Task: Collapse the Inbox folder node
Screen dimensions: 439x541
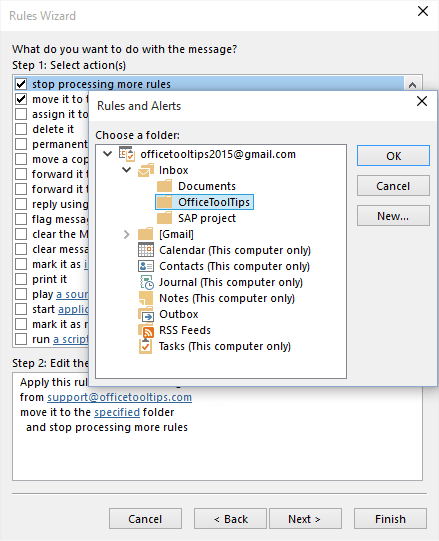Action: 127,170
